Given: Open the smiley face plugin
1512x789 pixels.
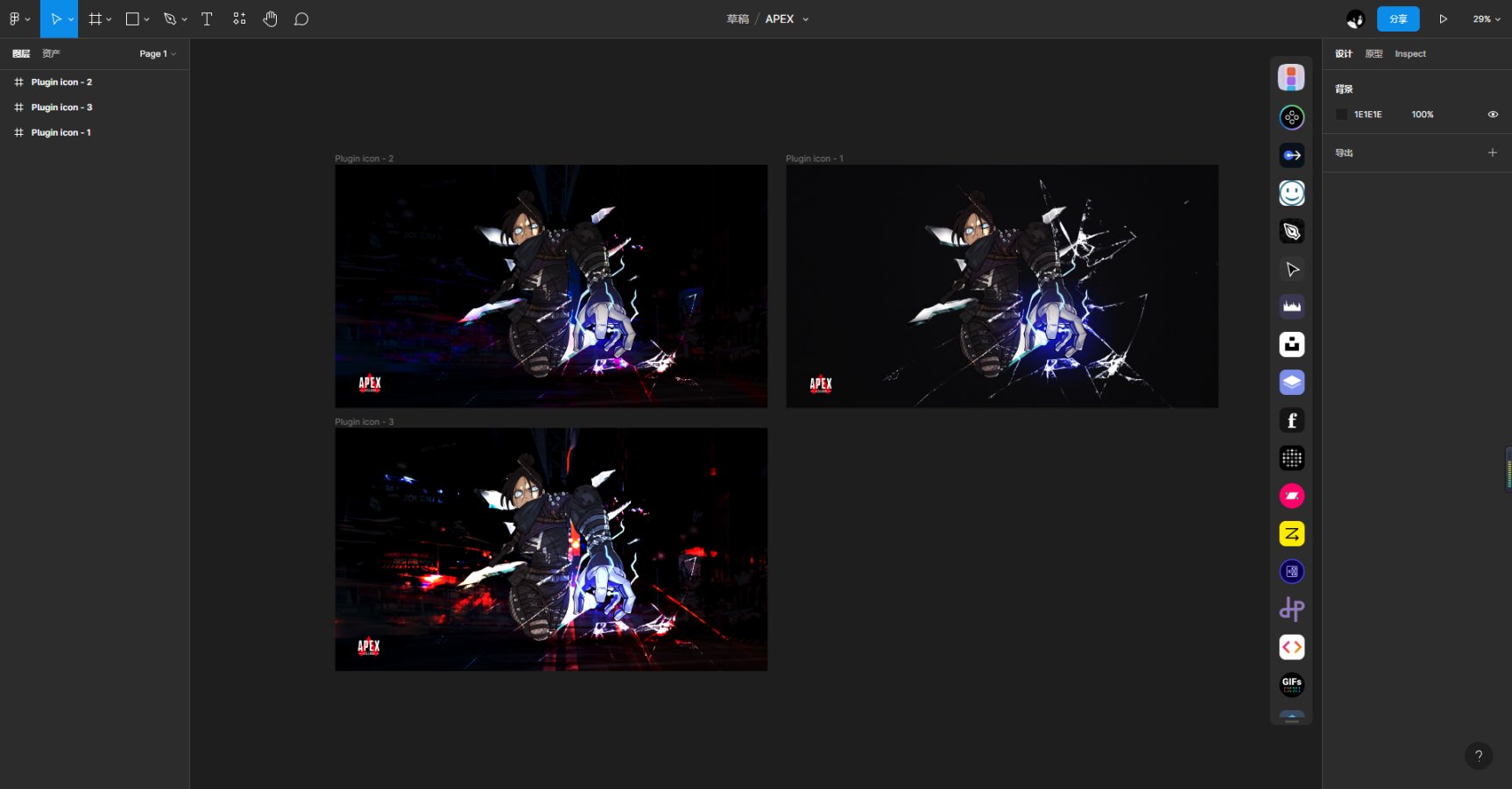Looking at the screenshot, I should point(1291,193).
